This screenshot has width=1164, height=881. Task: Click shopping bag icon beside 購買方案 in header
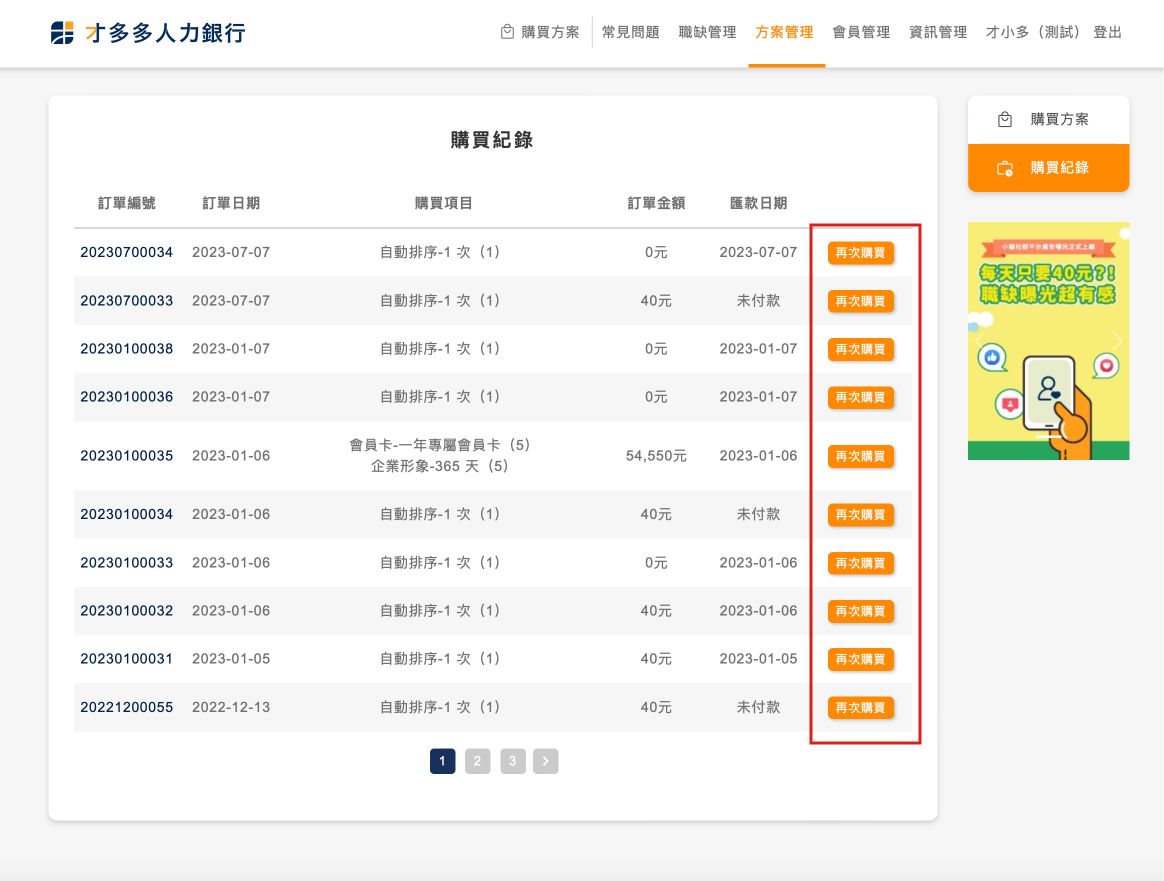tap(508, 32)
